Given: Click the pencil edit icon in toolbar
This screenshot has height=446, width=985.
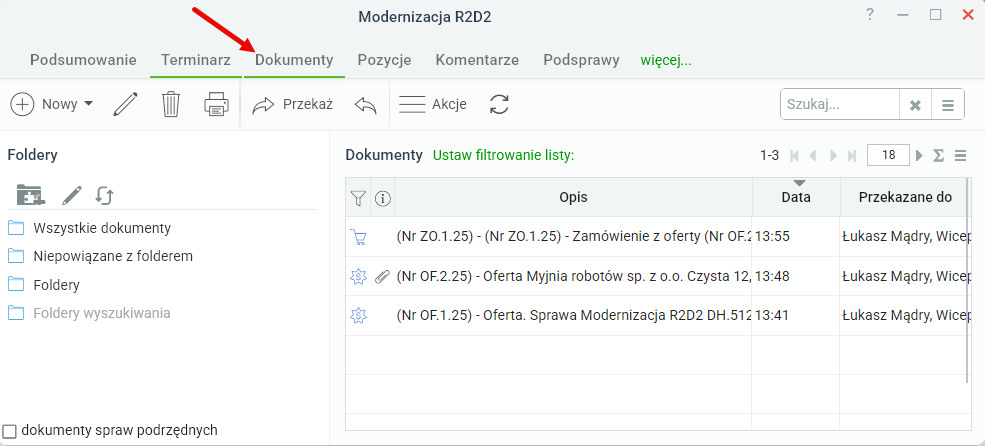Looking at the screenshot, I should [126, 104].
